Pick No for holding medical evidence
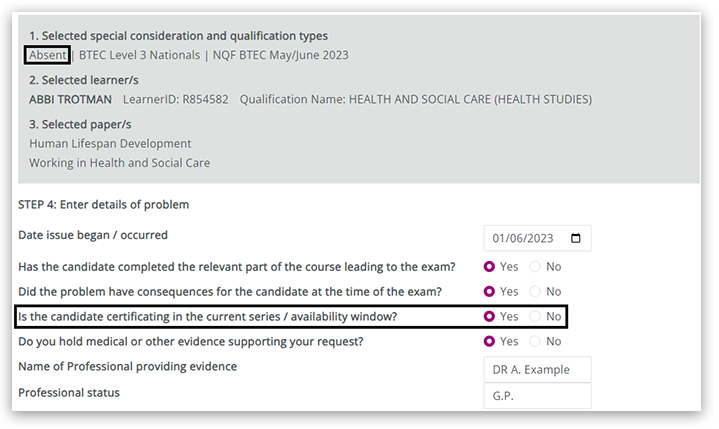719x429 pixels. (x=535, y=341)
